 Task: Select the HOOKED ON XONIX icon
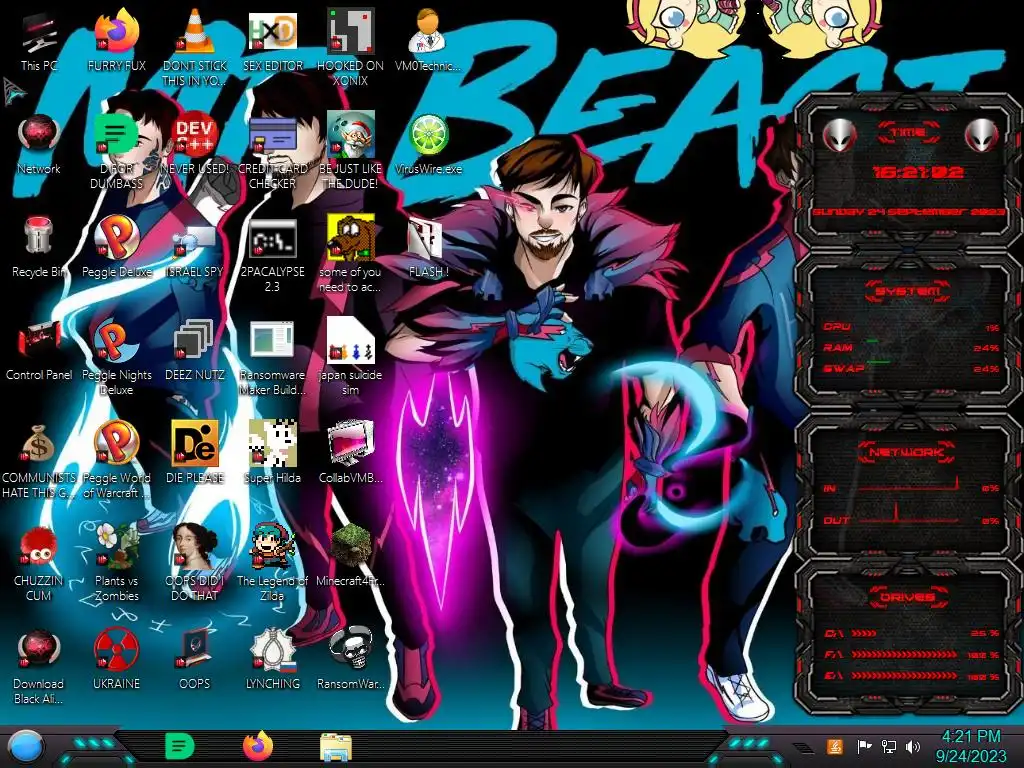click(x=350, y=49)
